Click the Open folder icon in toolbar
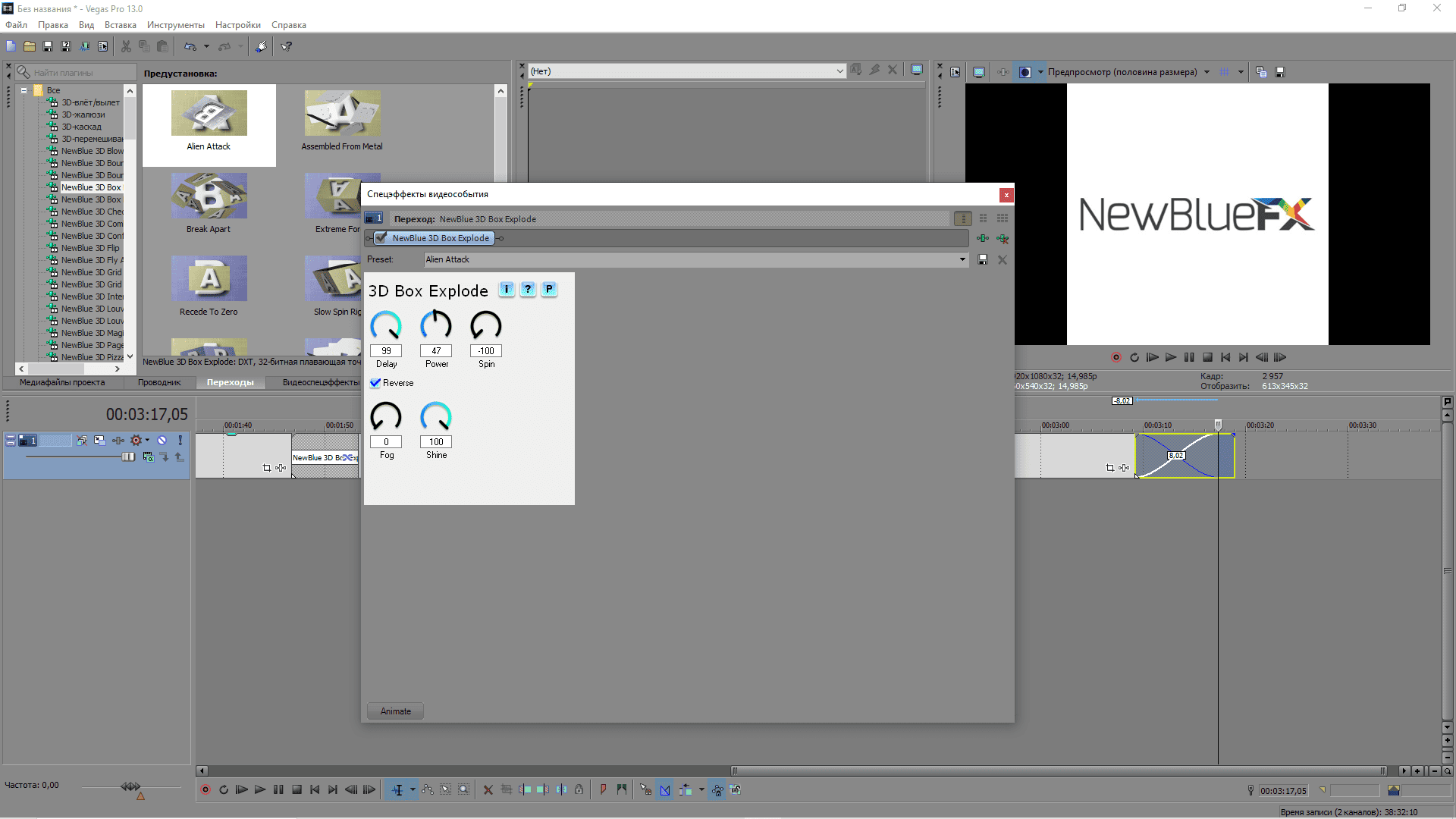This screenshot has width=1456, height=819. pyautogui.click(x=30, y=46)
